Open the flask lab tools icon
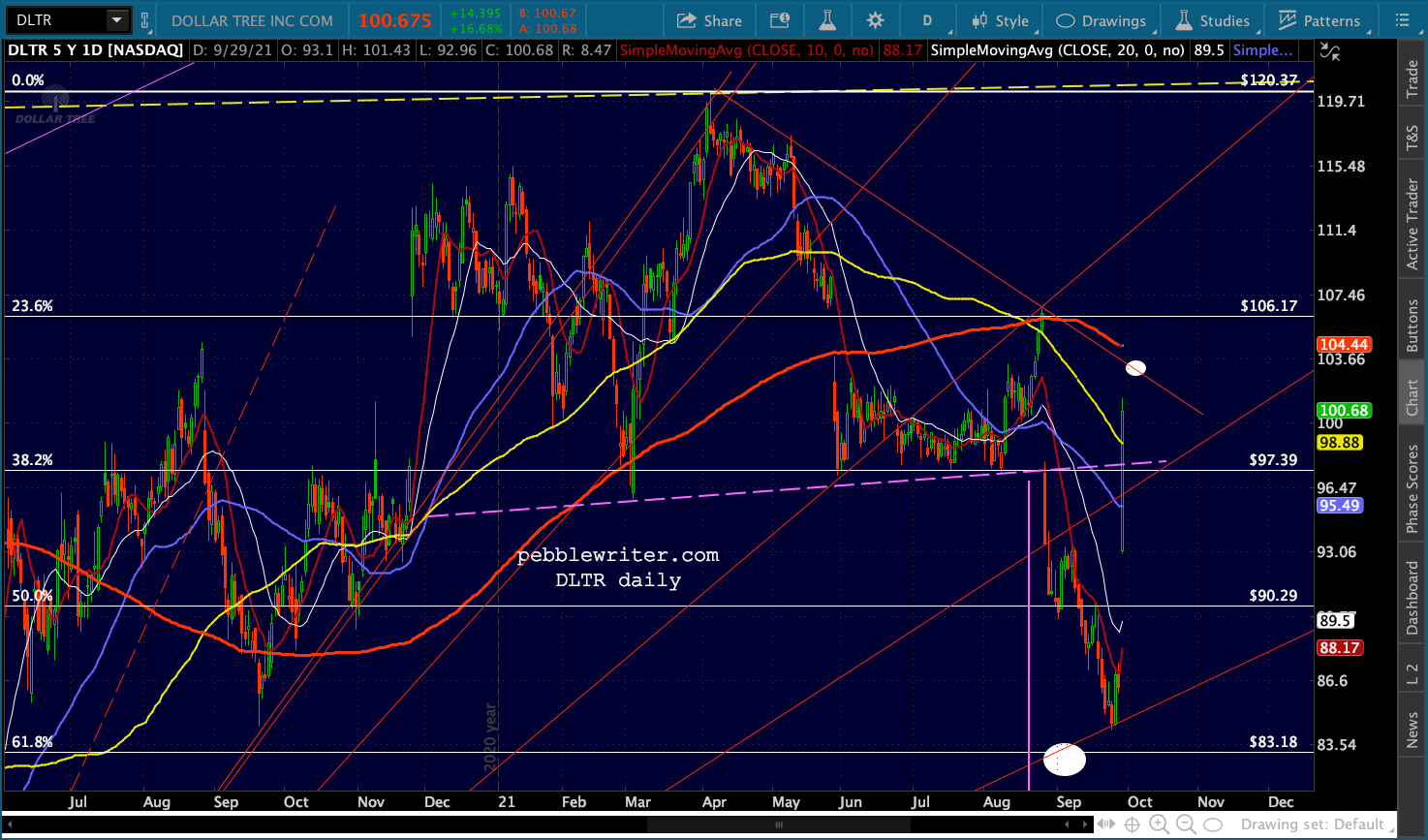 click(x=826, y=20)
